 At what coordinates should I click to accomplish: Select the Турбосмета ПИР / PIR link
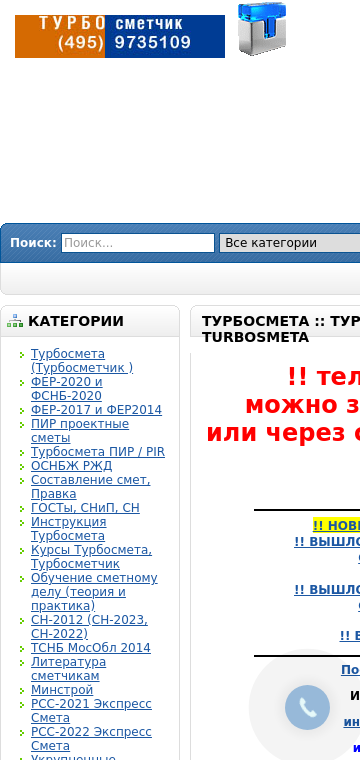[x=98, y=452]
